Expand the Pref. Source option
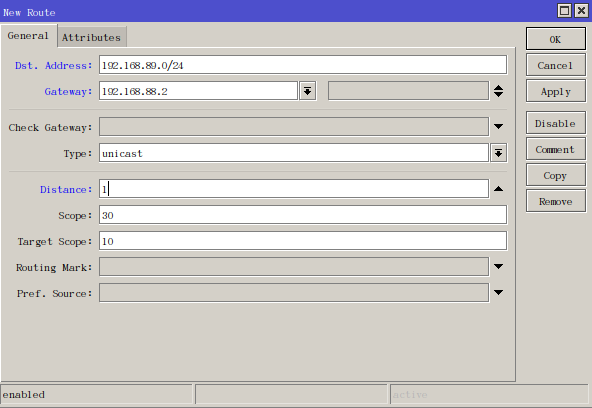The image size is (592, 408). click(x=498, y=293)
